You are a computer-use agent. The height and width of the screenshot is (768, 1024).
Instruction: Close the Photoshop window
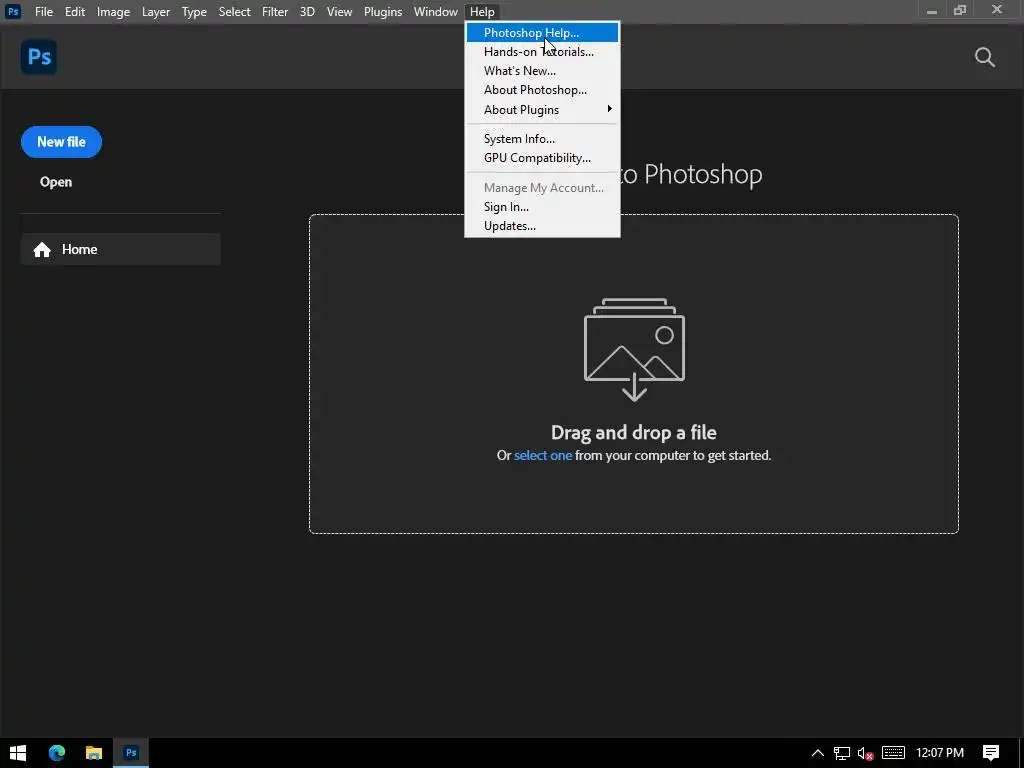[997, 10]
